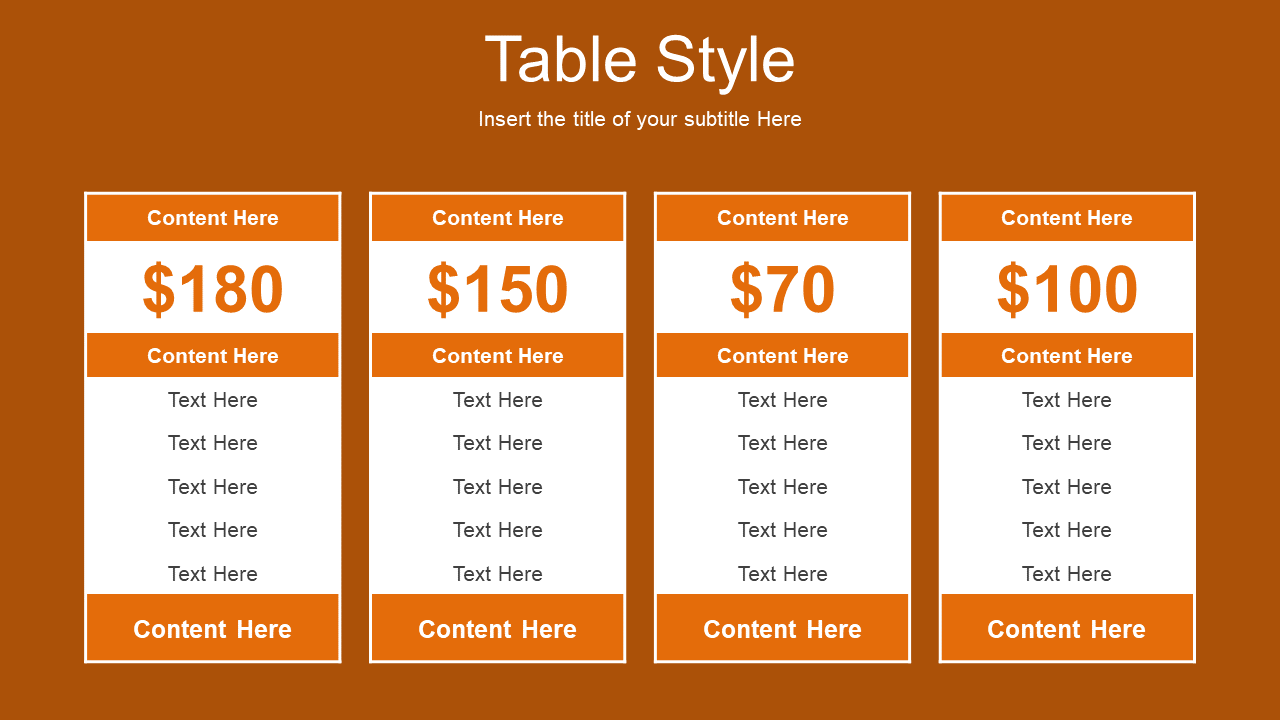
Task: Click the top "Content Here" header above $150
Action: tap(498, 218)
